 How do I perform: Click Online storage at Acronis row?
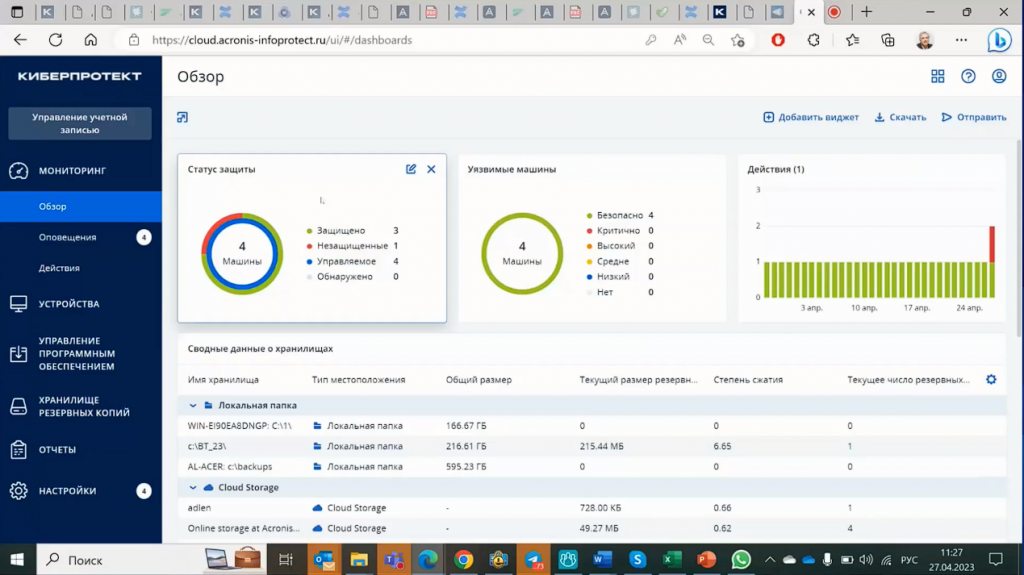591,528
